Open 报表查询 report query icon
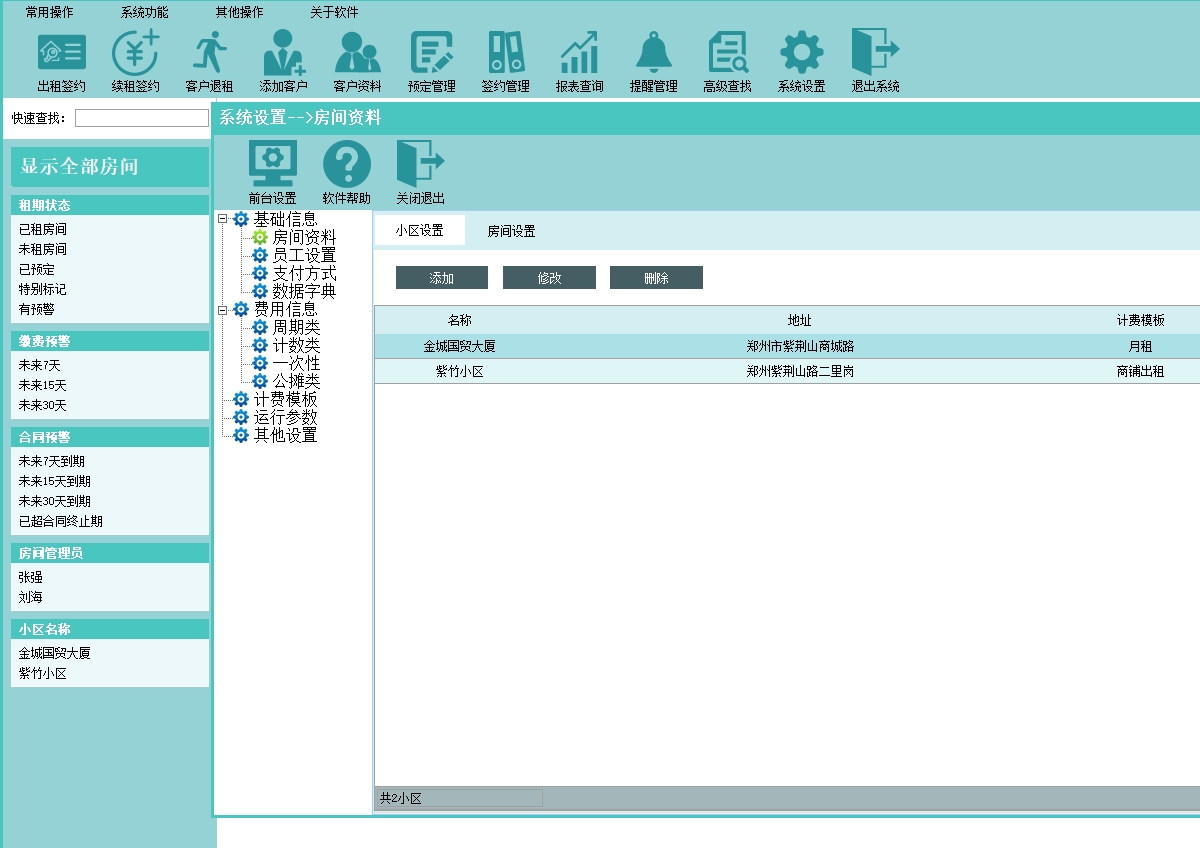Image resolution: width=1200 pixels, height=848 pixels. tap(579, 53)
